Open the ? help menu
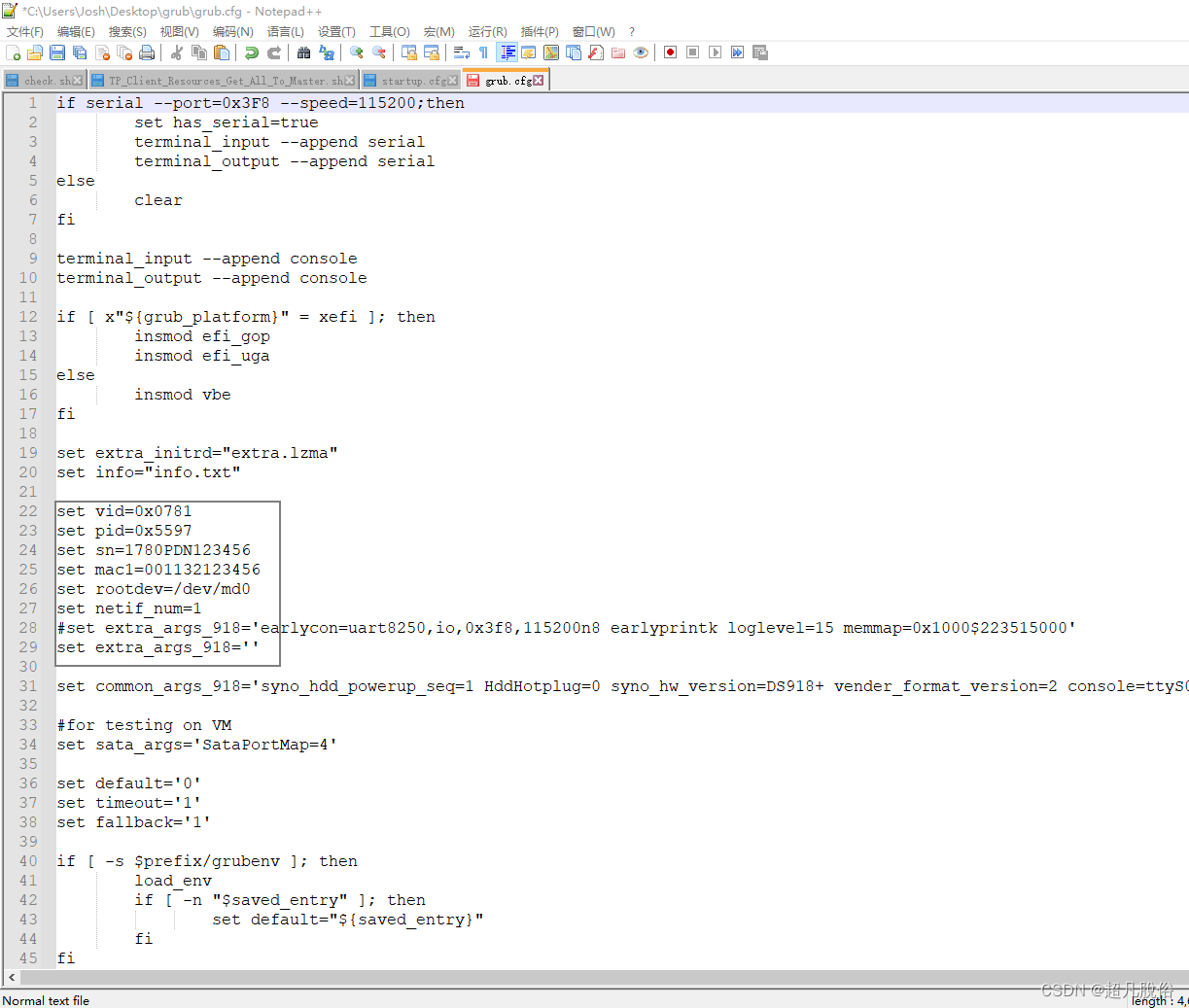 pos(632,32)
